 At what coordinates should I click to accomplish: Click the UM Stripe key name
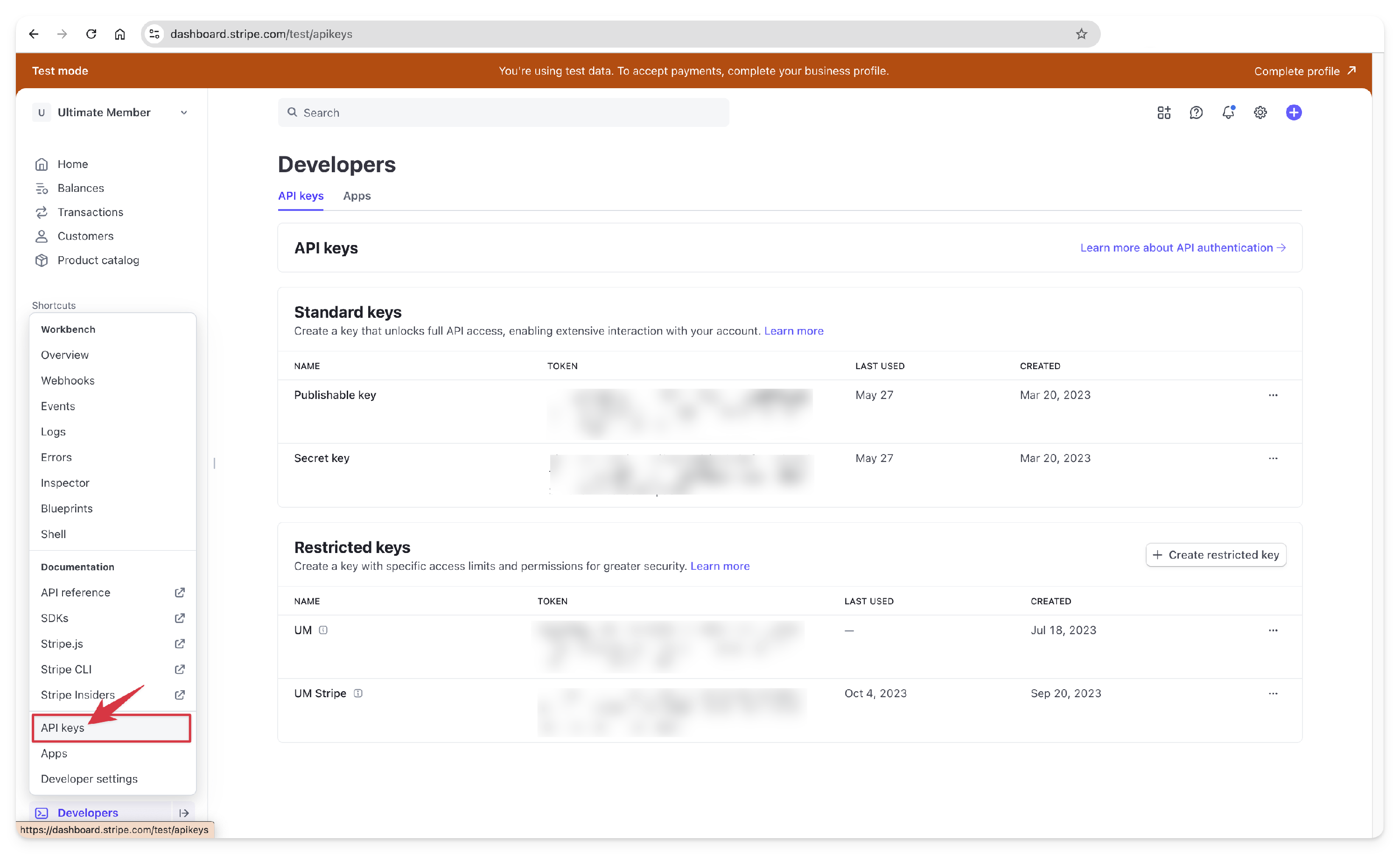pos(320,693)
